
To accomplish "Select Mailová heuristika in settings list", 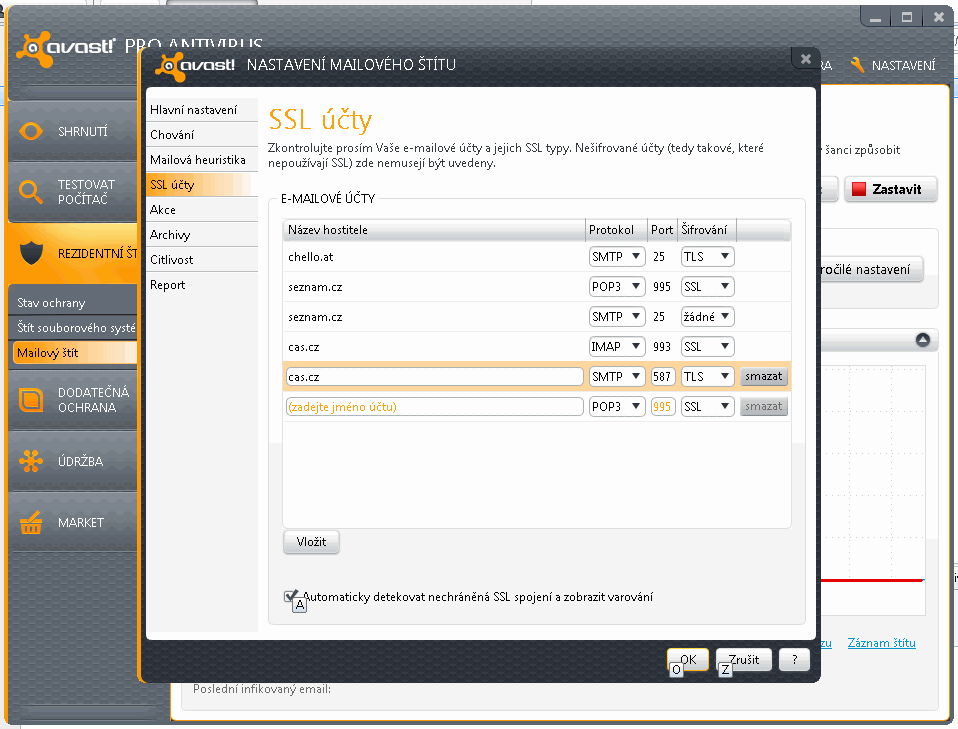I will click(x=198, y=160).
